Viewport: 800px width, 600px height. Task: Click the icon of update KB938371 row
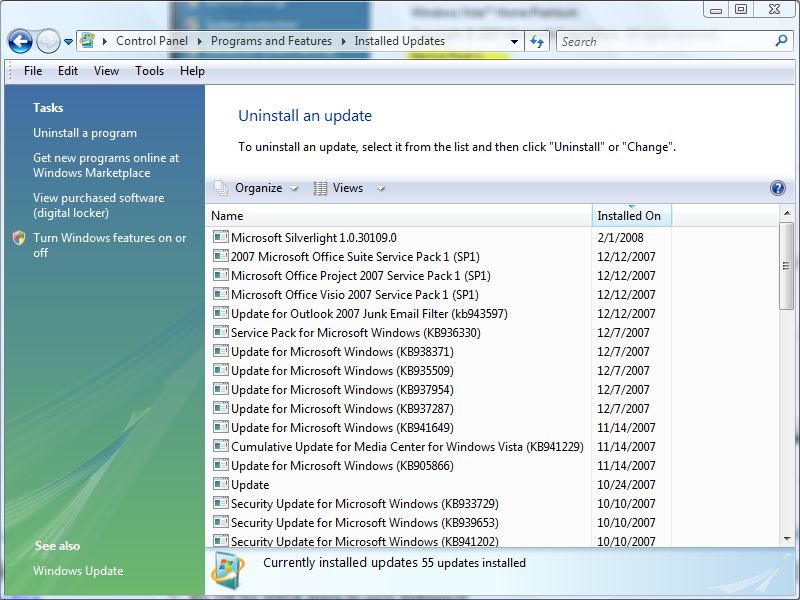[x=220, y=351]
